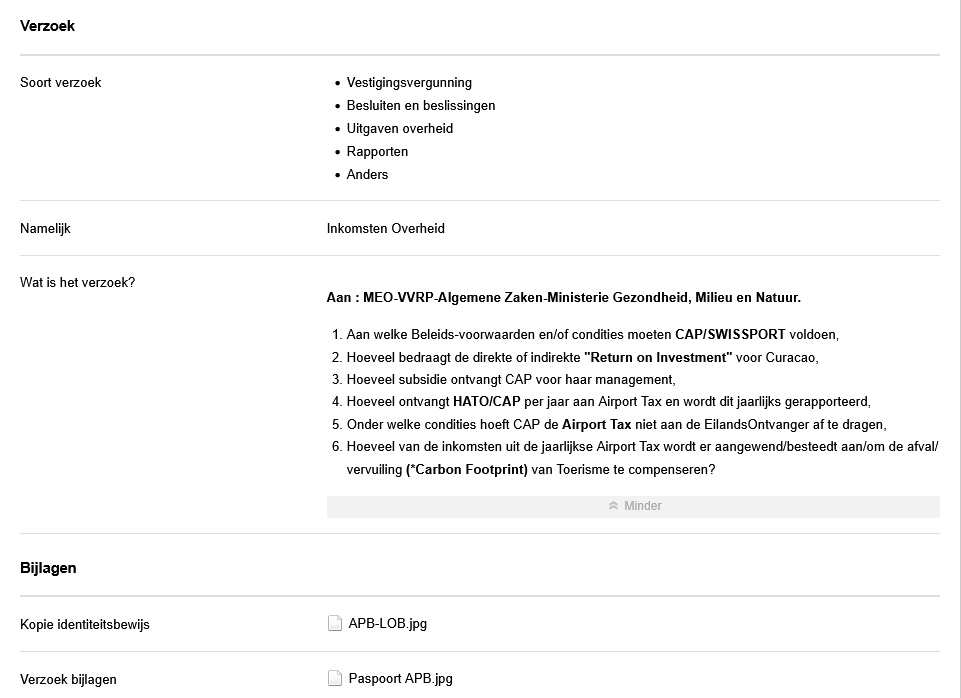Click the Verzoek bijlagen label
The image size is (961, 698).
68,680
